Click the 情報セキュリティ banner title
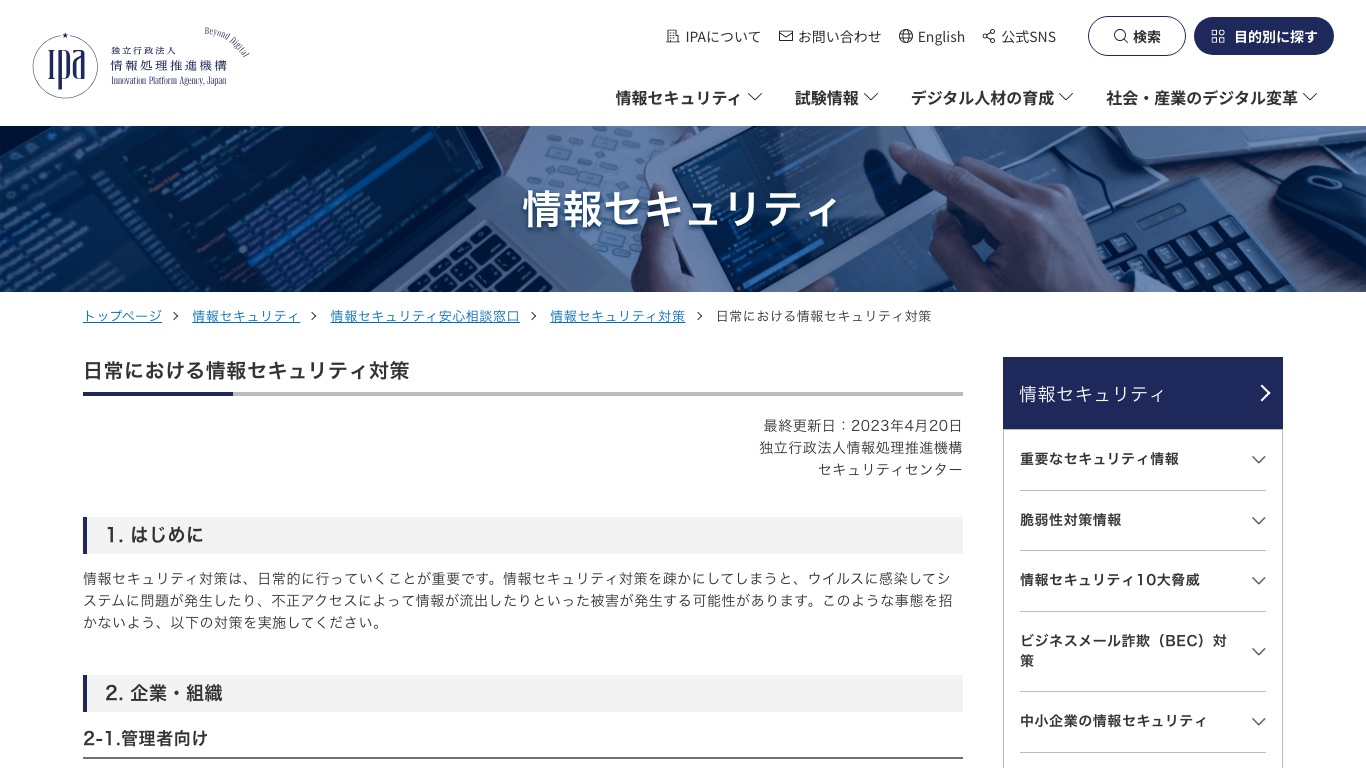Screen dimensions: 1366x768 coord(682,209)
